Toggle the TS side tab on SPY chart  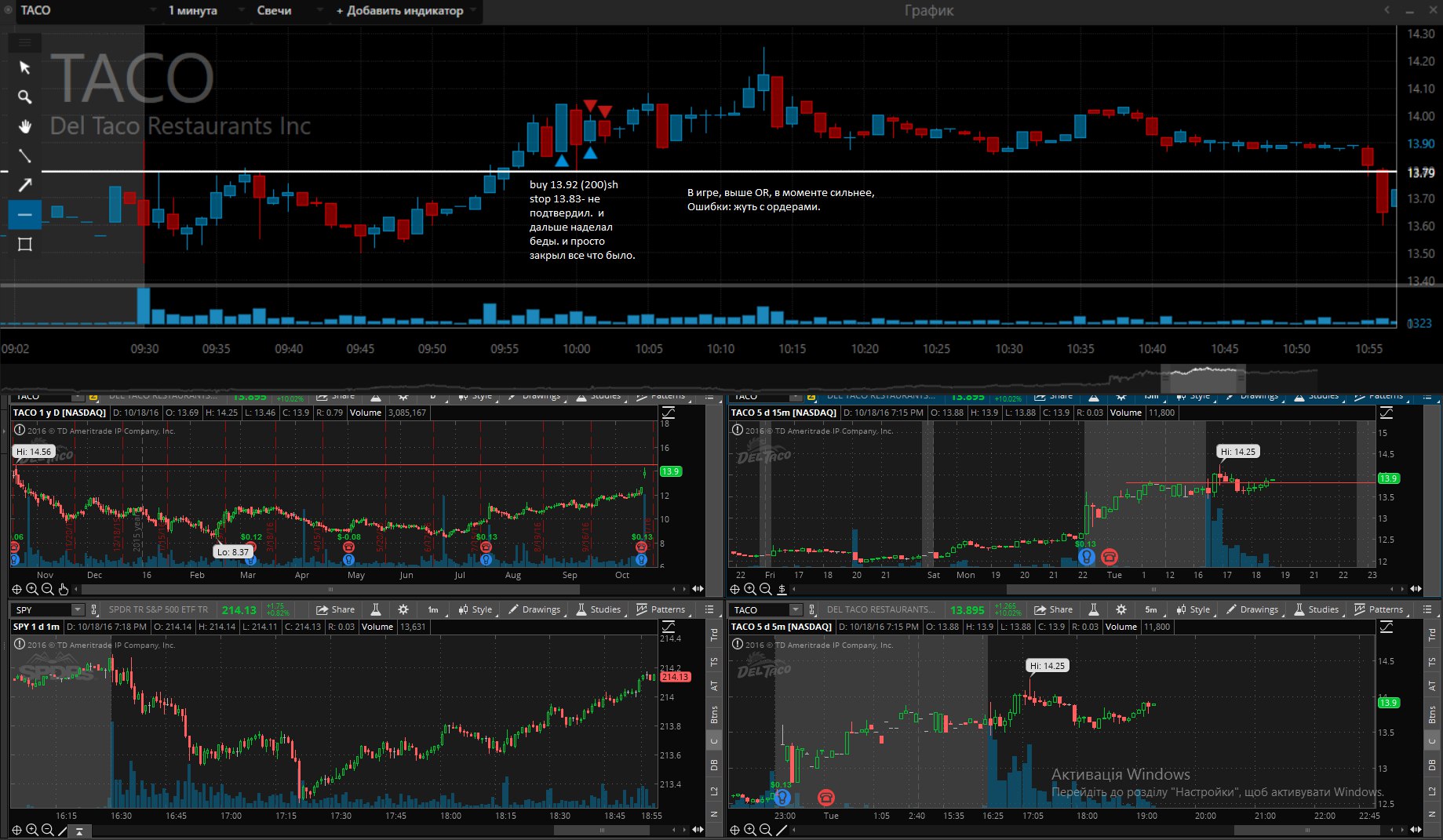tap(714, 661)
